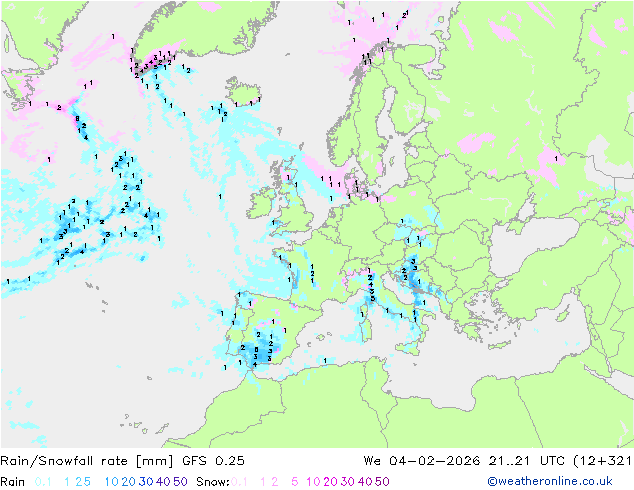Select the snow legend value 50
This screenshot has height=490, width=634.
[382, 482]
